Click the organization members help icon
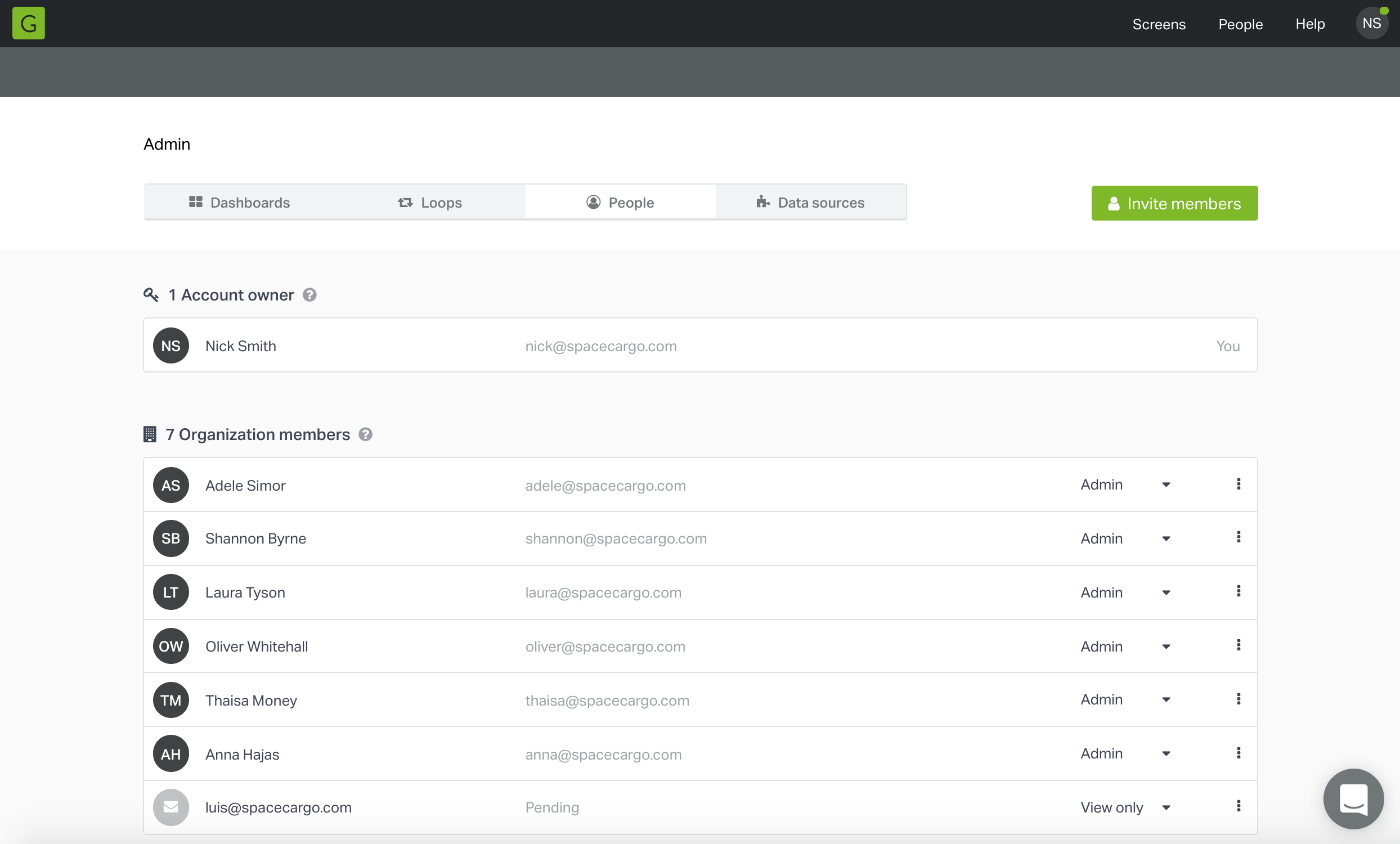The width and height of the screenshot is (1400, 844). pyautogui.click(x=365, y=434)
